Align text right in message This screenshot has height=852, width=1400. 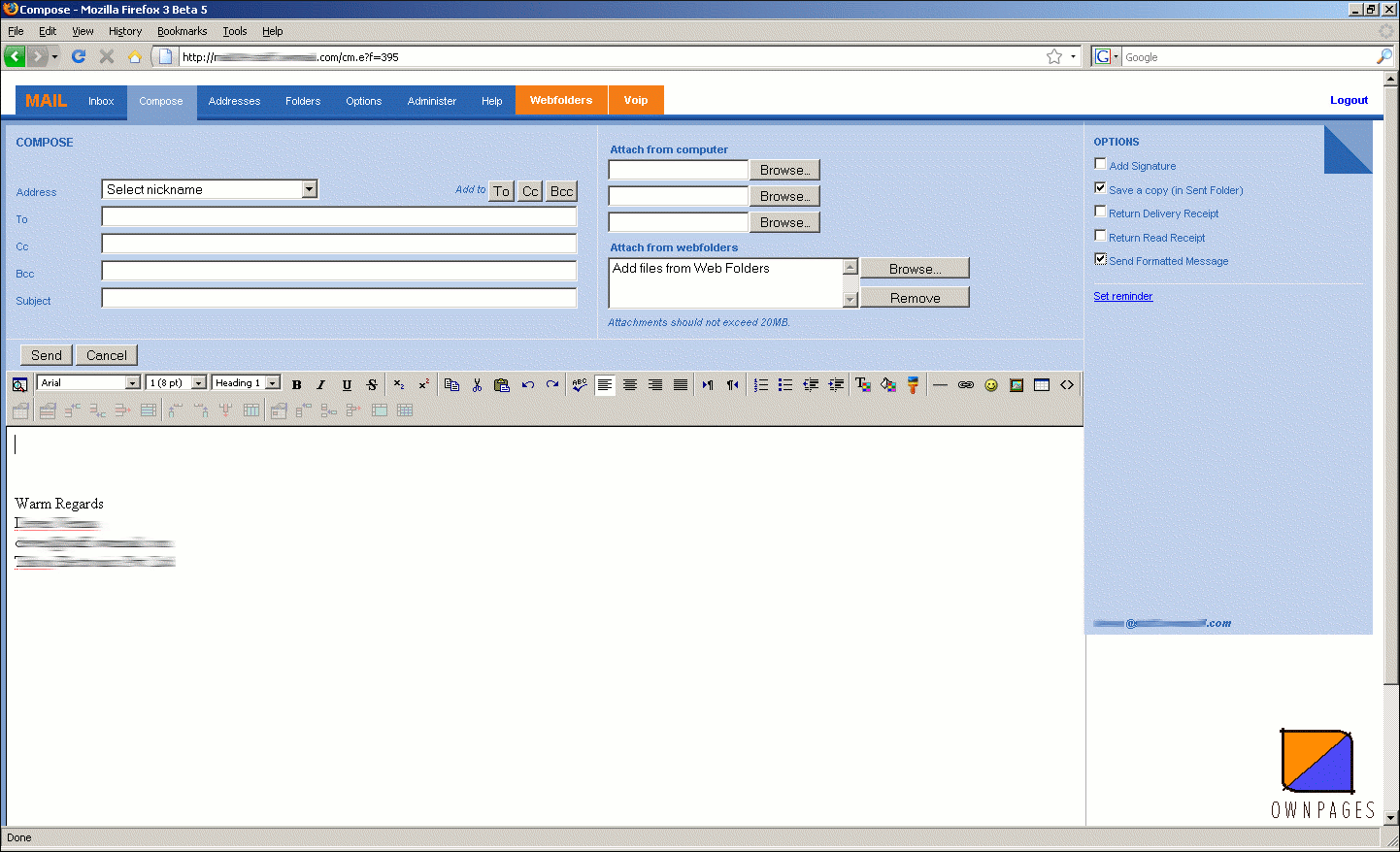point(655,385)
